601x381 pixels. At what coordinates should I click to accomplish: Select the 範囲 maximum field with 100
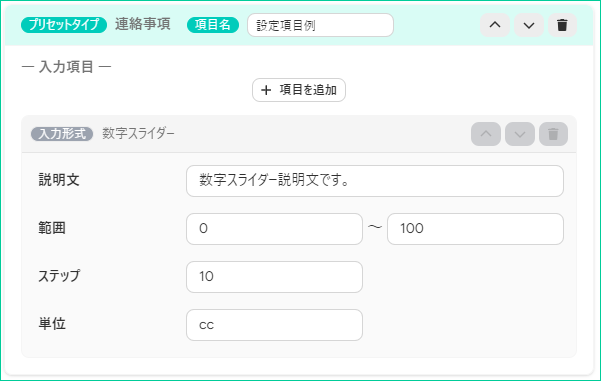[475, 229]
